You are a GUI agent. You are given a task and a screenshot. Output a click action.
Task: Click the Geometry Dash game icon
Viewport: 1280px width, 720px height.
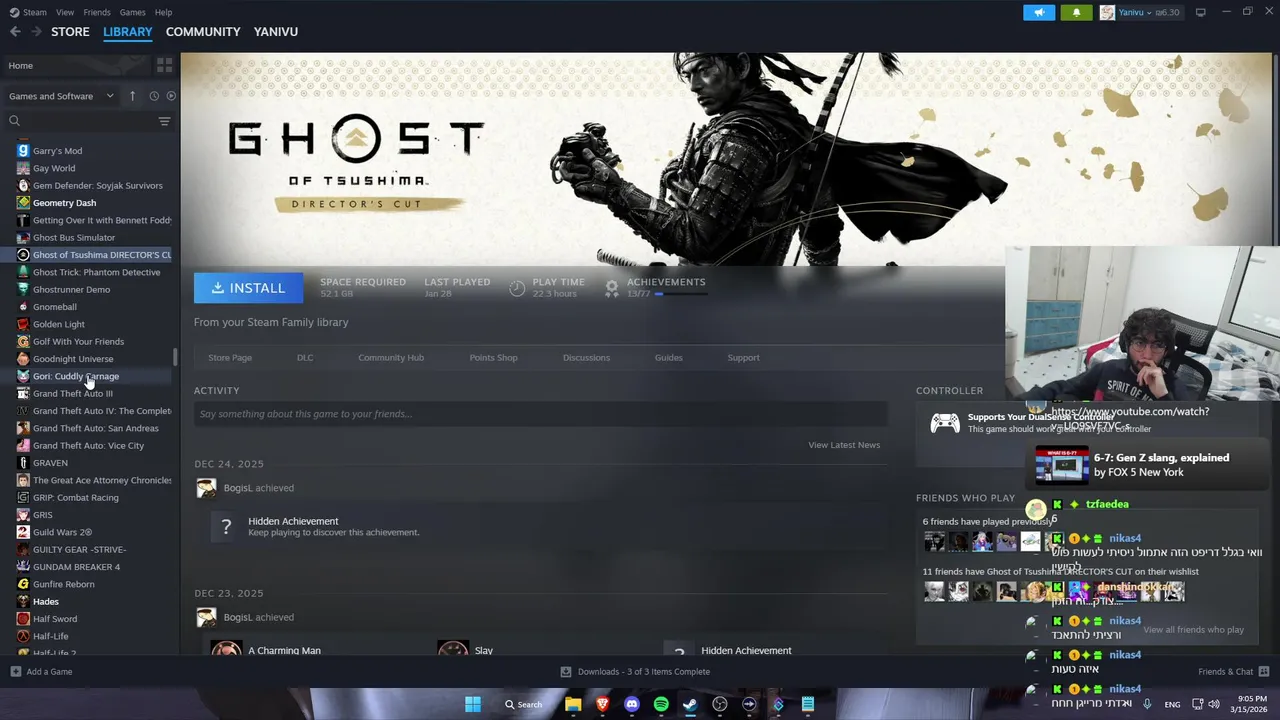[23, 203]
